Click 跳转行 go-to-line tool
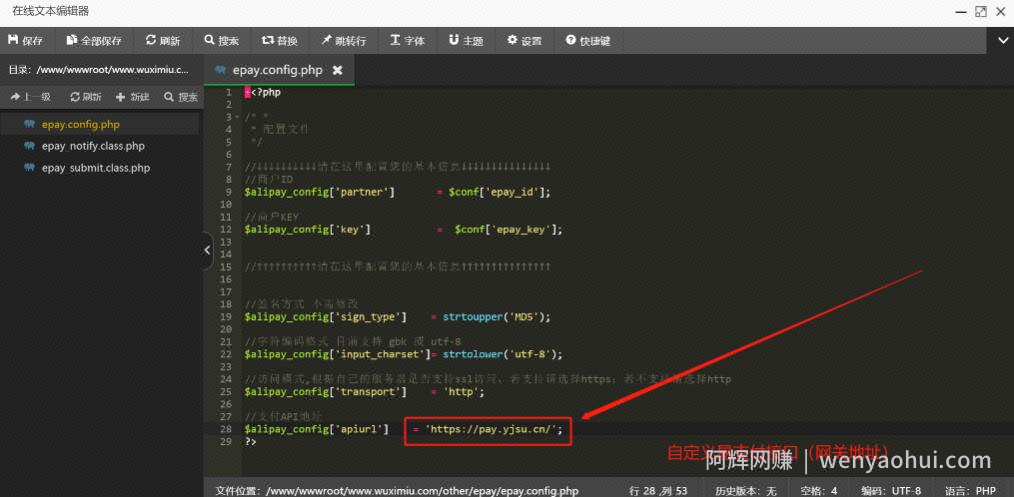Image resolution: width=1014 pixels, height=497 pixels. [343, 41]
